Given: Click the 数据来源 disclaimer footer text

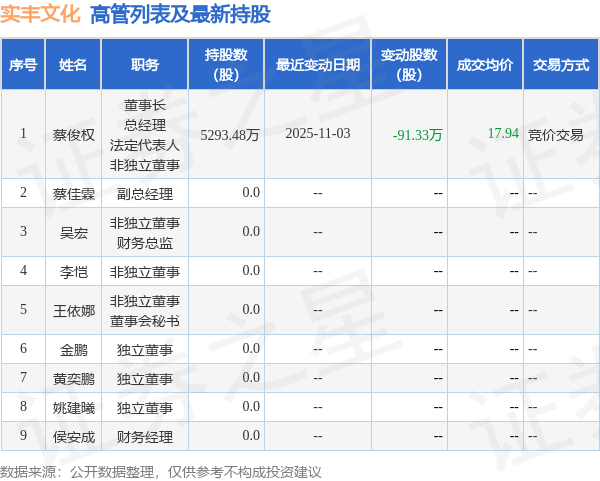Looking at the screenshot, I should [x=161, y=472].
